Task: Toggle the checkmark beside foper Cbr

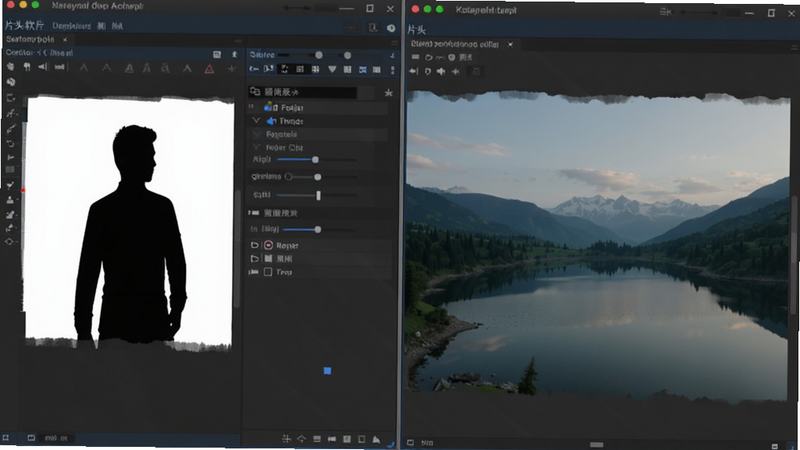Action: pos(257,147)
